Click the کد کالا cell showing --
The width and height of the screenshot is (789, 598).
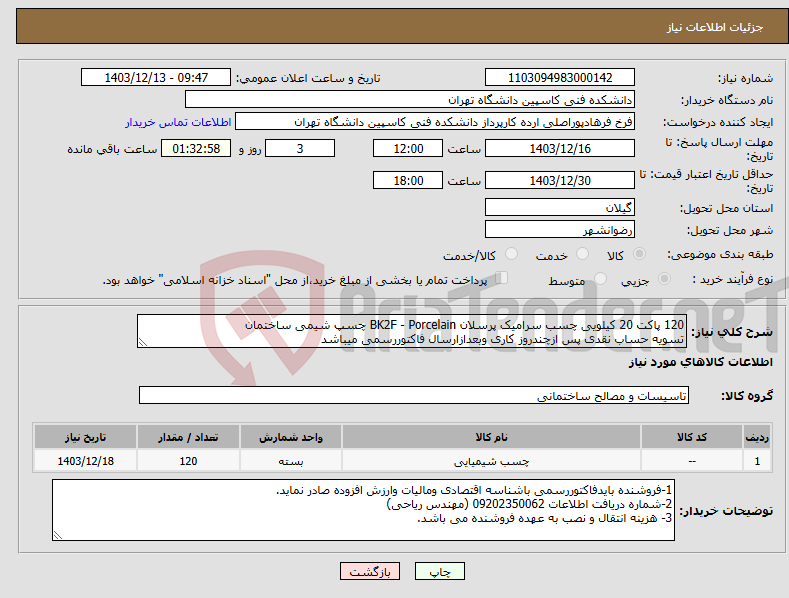692,461
